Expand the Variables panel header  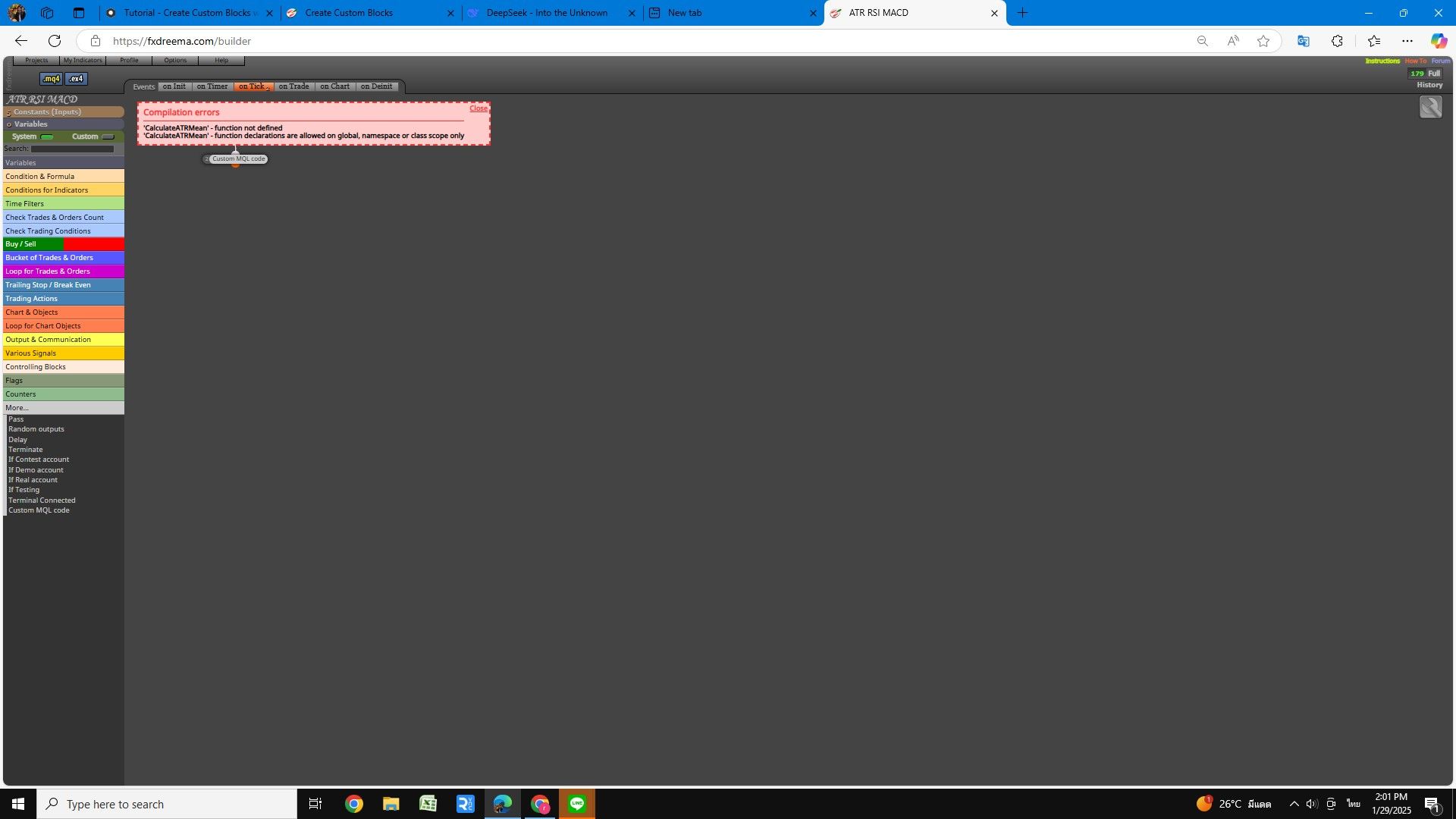(64, 124)
